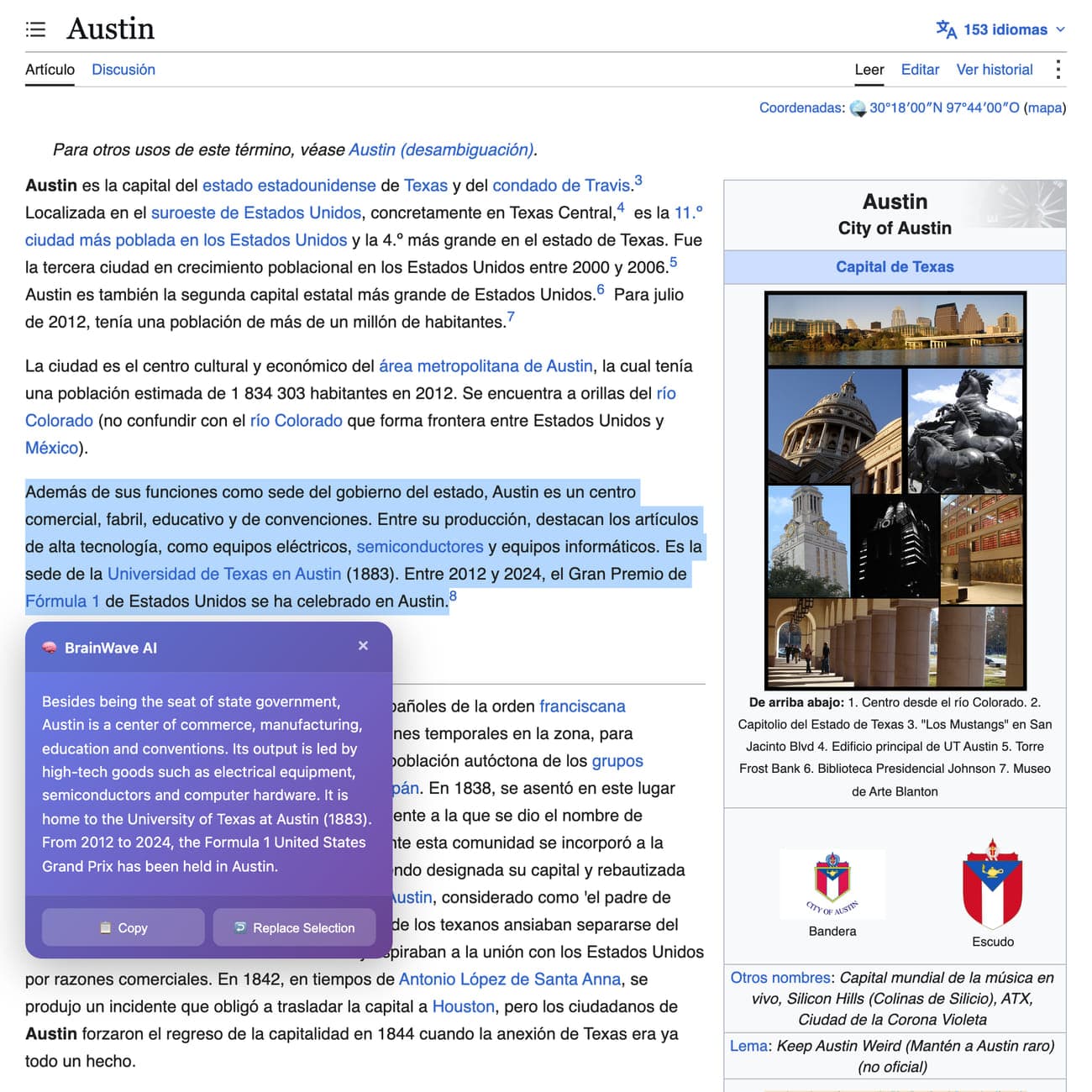This screenshot has height=1092, width=1092.
Task: Click the área metropolitana de Austin link
Action: [486, 366]
